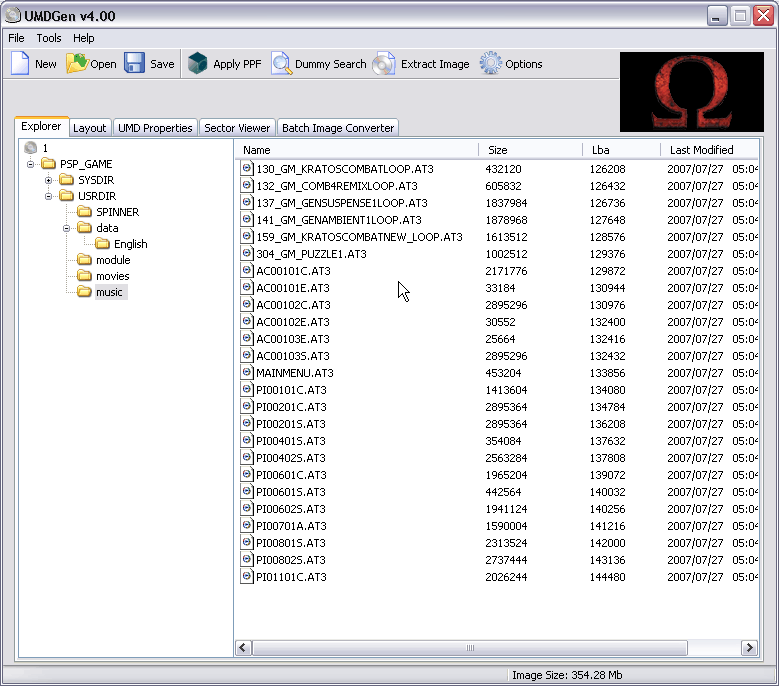The width and height of the screenshot is (779, 686).
Task: Click the Apply PPF cube icon
Action: (x=197, y=64)
